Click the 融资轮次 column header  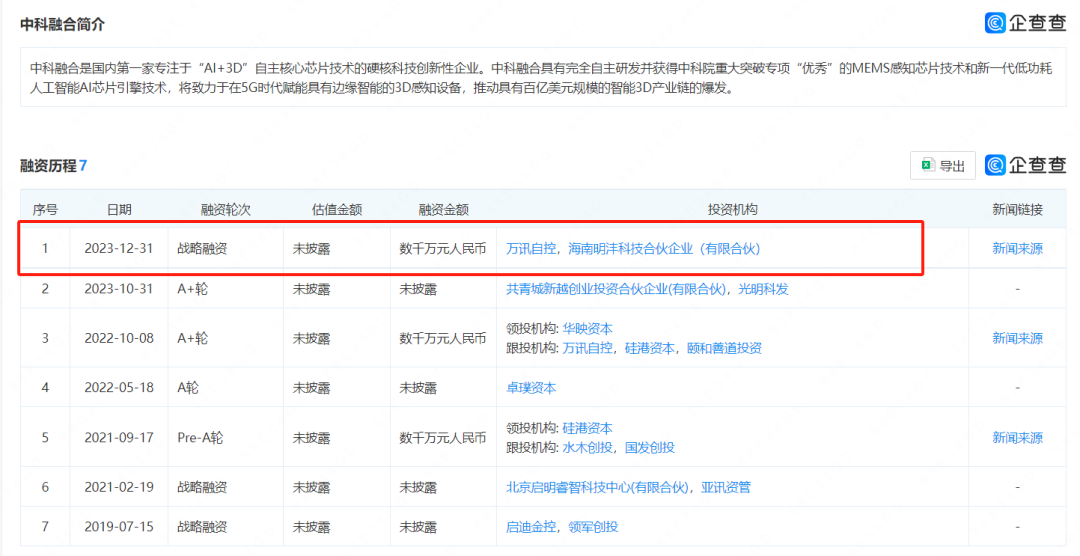(225, 210)
